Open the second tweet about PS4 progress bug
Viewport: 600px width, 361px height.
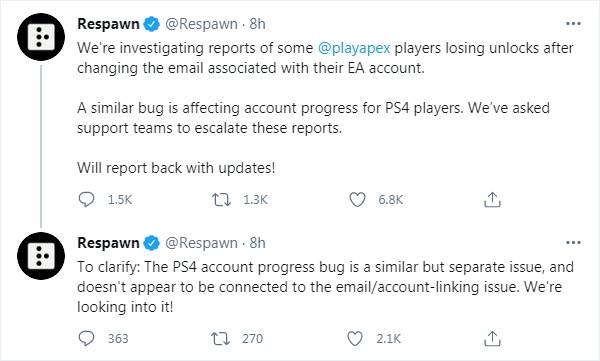[325, 287]
